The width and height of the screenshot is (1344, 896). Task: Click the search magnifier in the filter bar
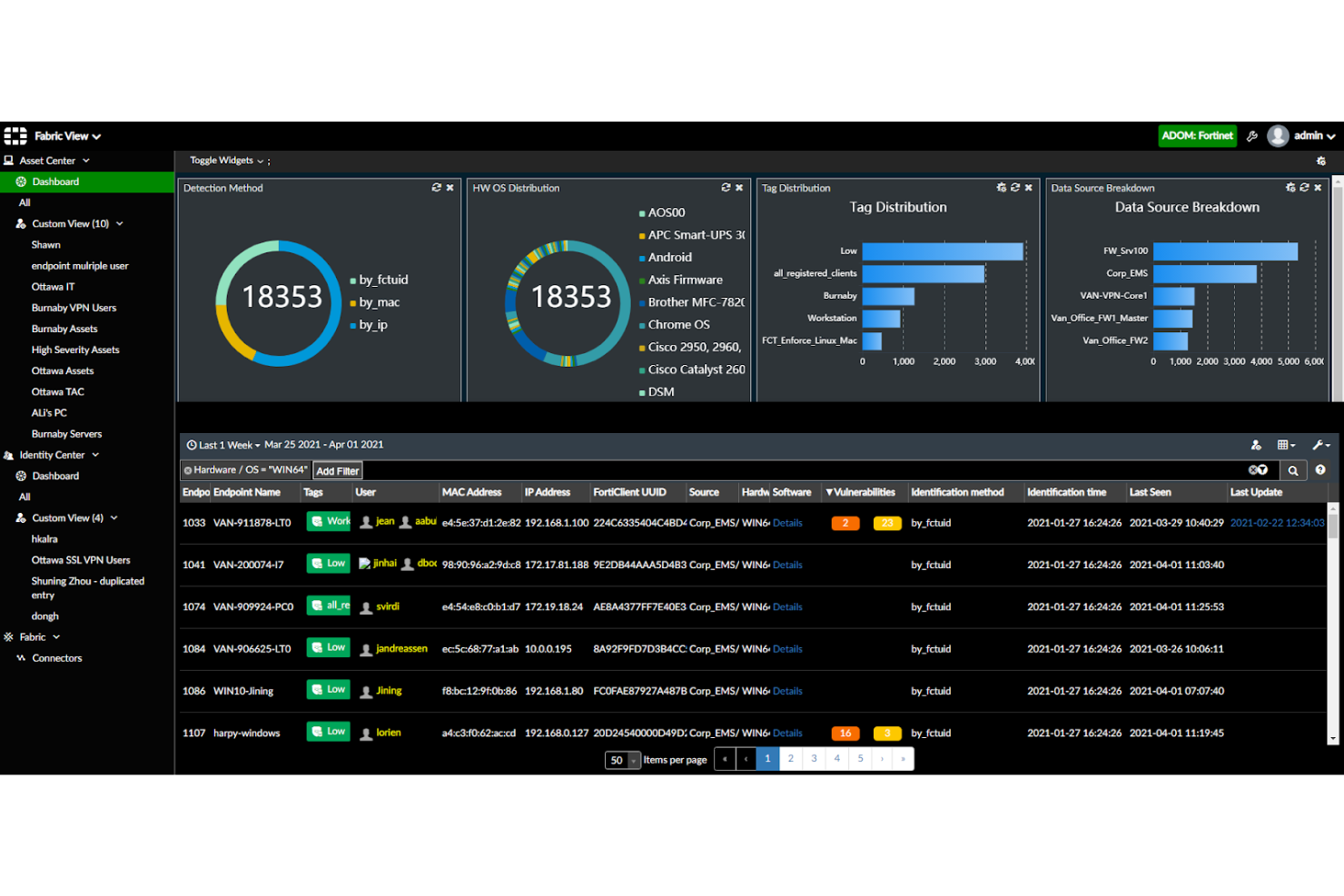coord(1293,470)
